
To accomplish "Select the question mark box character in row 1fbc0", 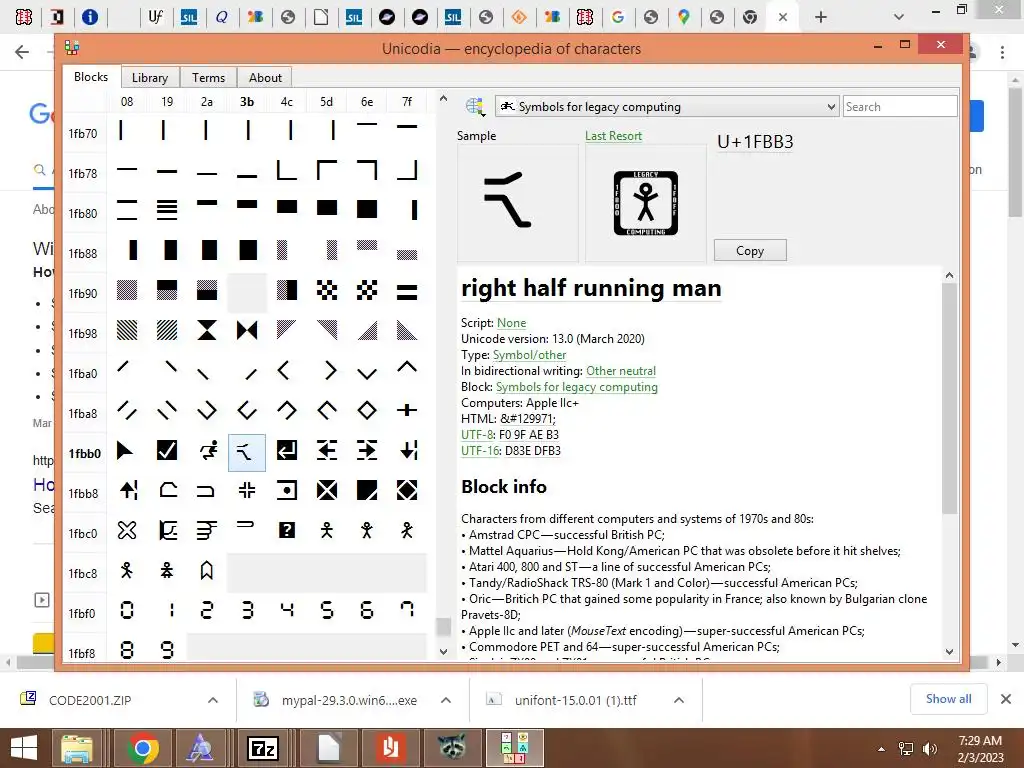I will [287, 531].
